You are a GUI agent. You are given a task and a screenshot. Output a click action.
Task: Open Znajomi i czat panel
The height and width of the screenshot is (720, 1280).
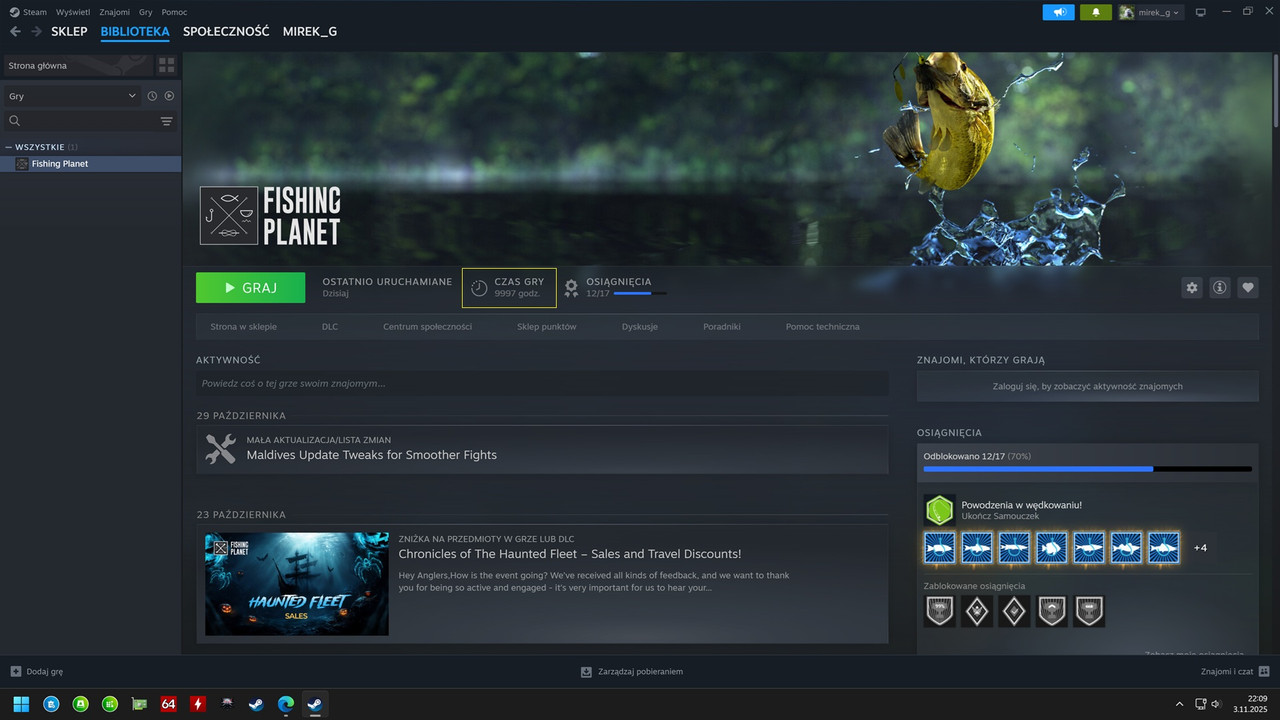[1235, 672]
